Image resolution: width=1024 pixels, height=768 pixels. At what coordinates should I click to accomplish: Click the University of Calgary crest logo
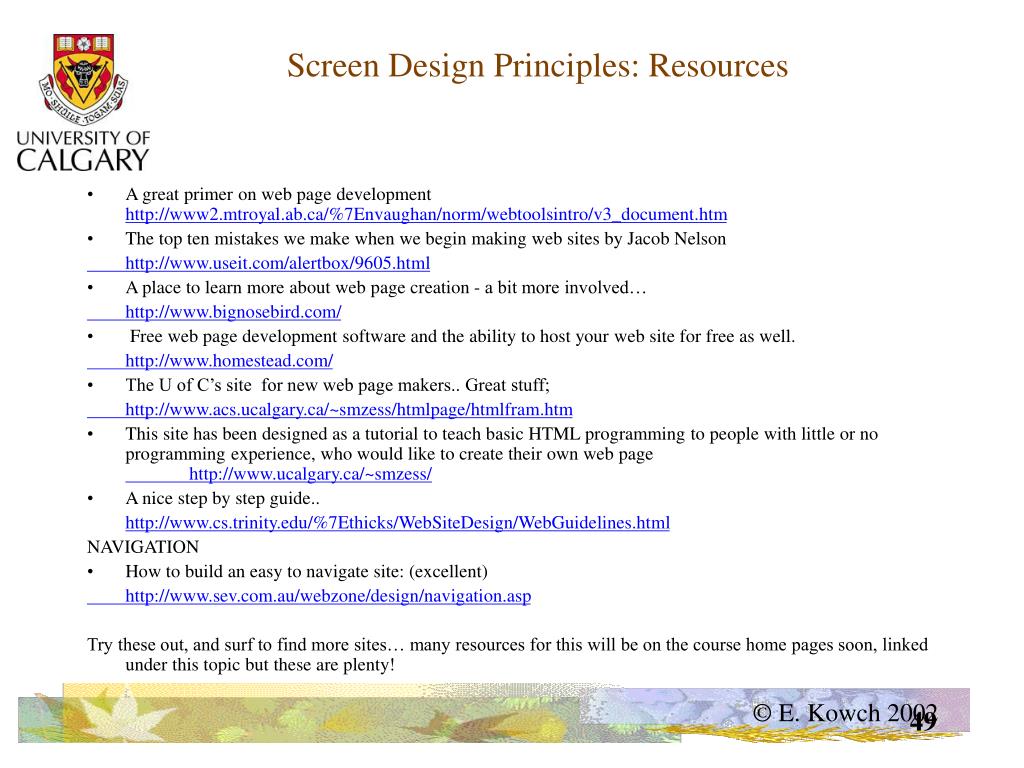click(x=84, y=79)
